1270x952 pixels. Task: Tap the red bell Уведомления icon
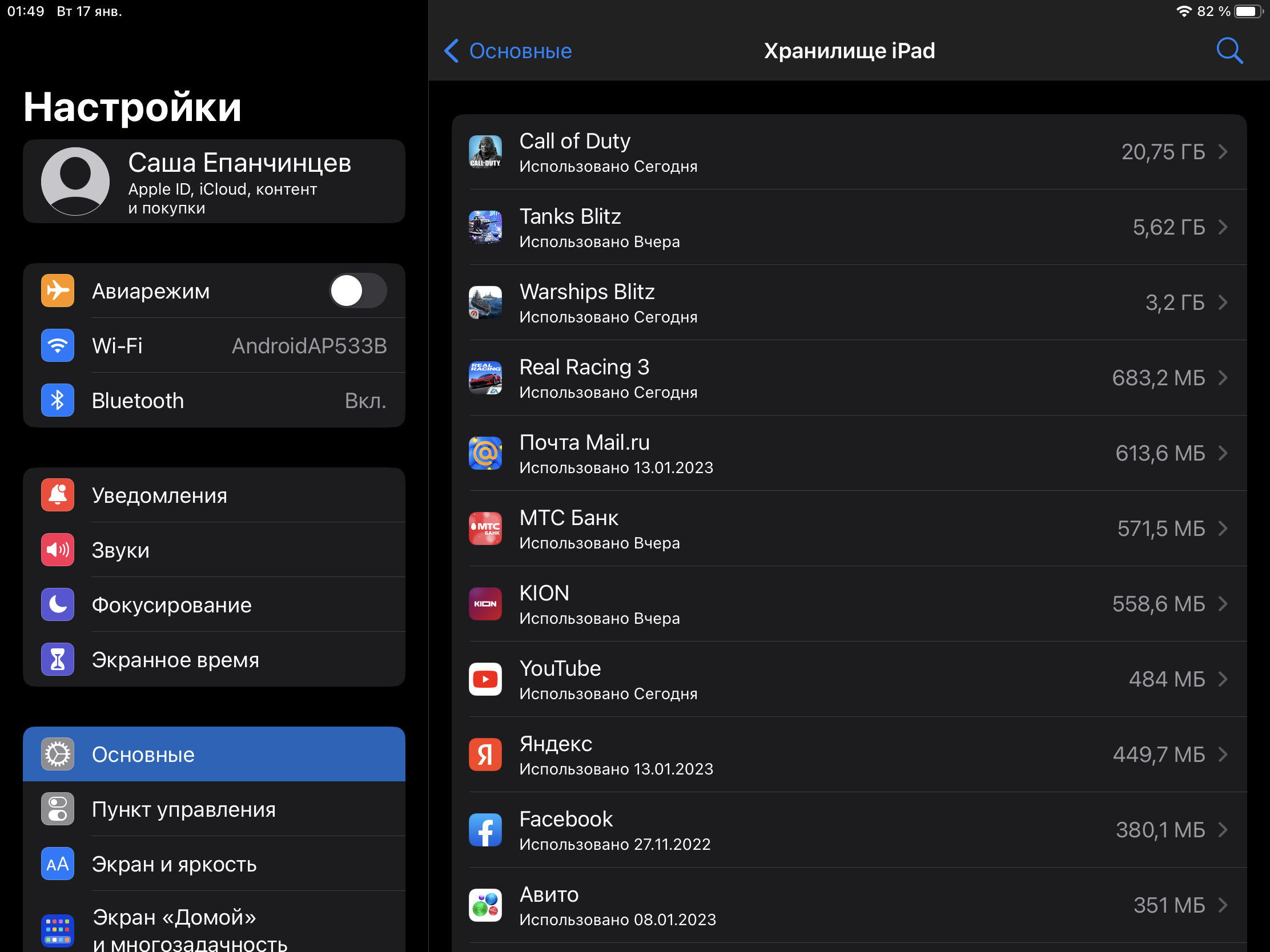click(x=58, y=495)
